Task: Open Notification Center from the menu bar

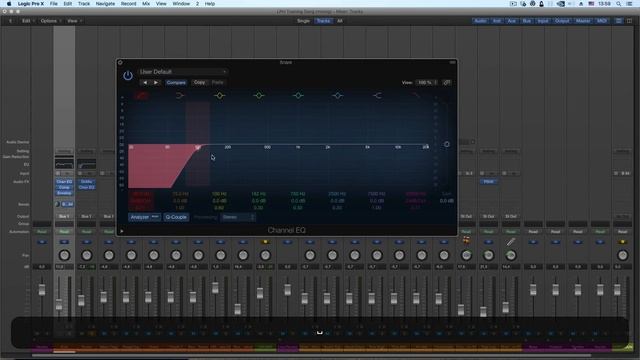Action: click(x=630, y=4)
